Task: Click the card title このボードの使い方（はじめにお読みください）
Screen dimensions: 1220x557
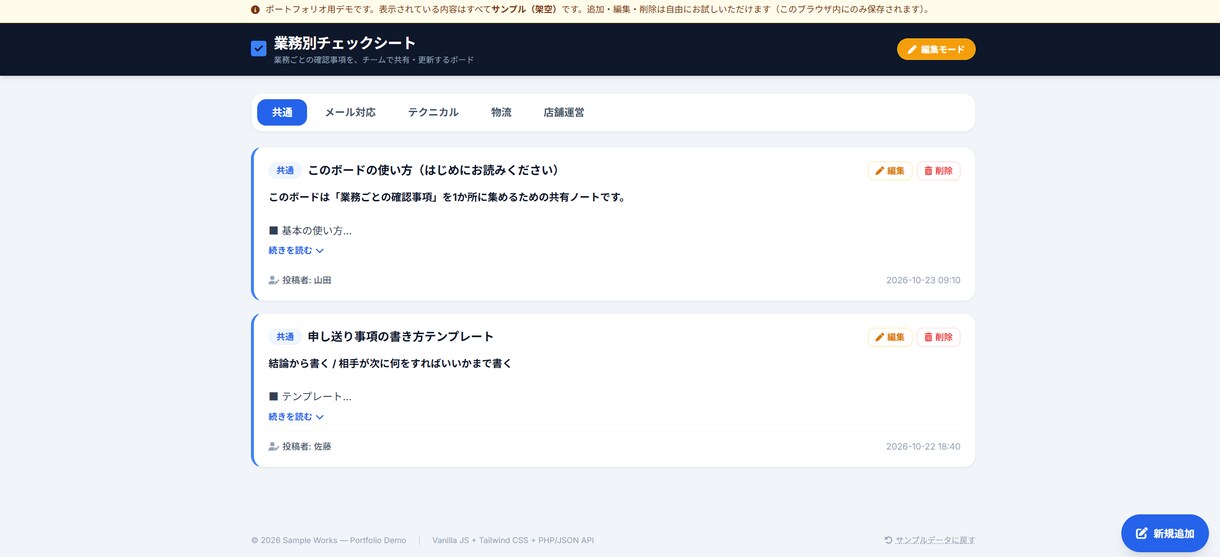Action: click(436, 171)
